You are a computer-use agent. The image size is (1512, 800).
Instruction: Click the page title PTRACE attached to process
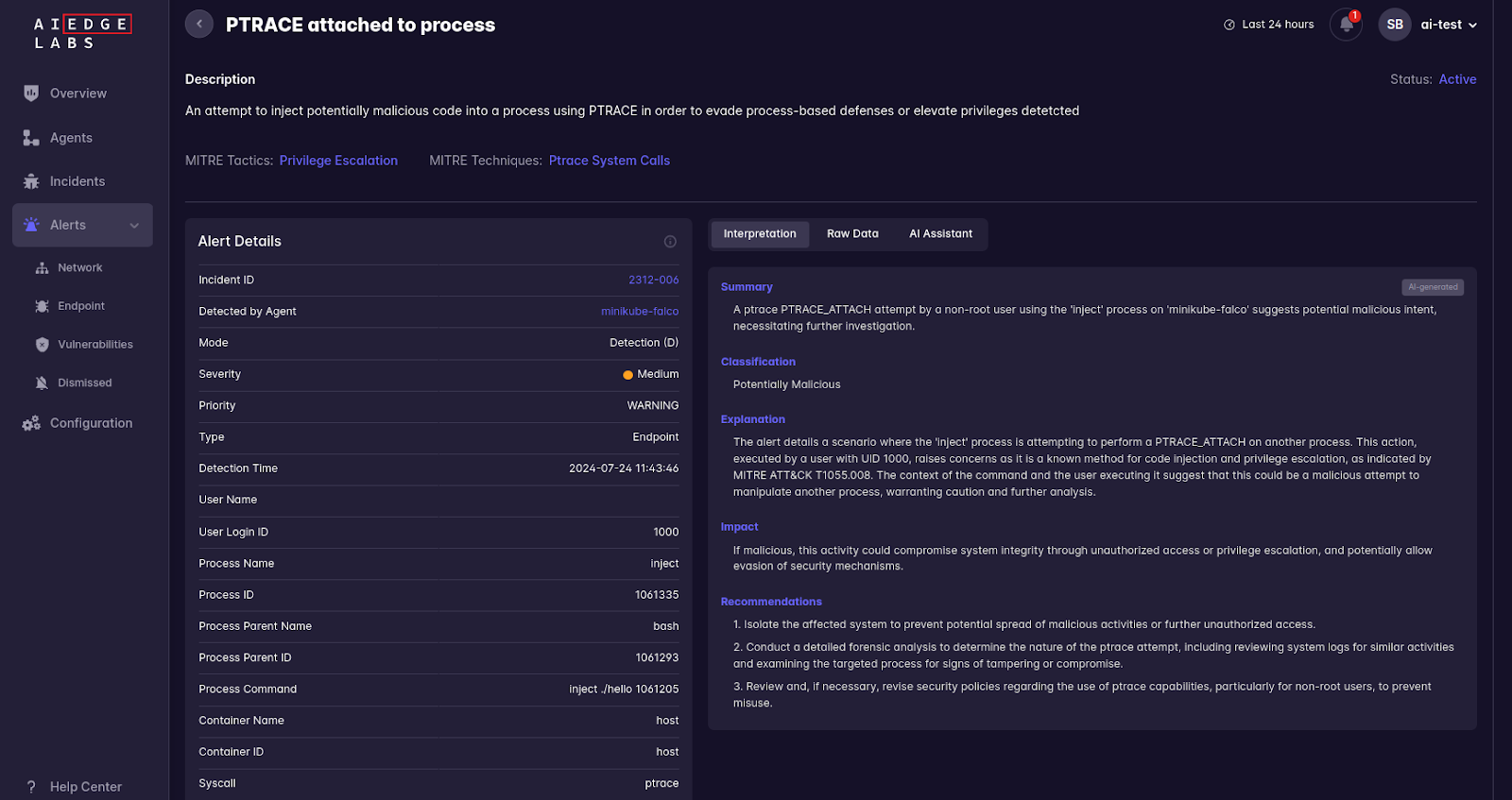point(360,25)
